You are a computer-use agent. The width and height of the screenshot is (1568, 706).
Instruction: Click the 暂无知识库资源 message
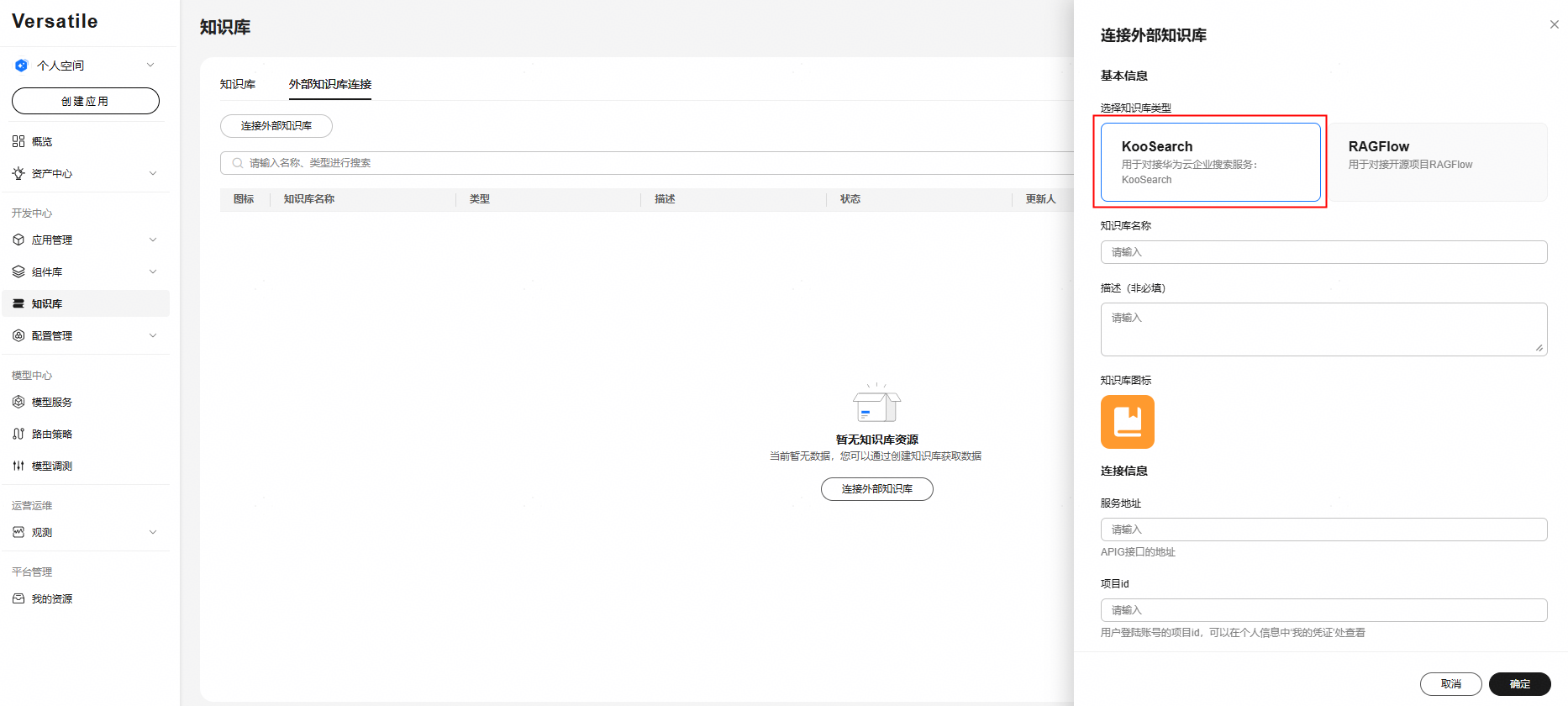(x=877, y=440)
